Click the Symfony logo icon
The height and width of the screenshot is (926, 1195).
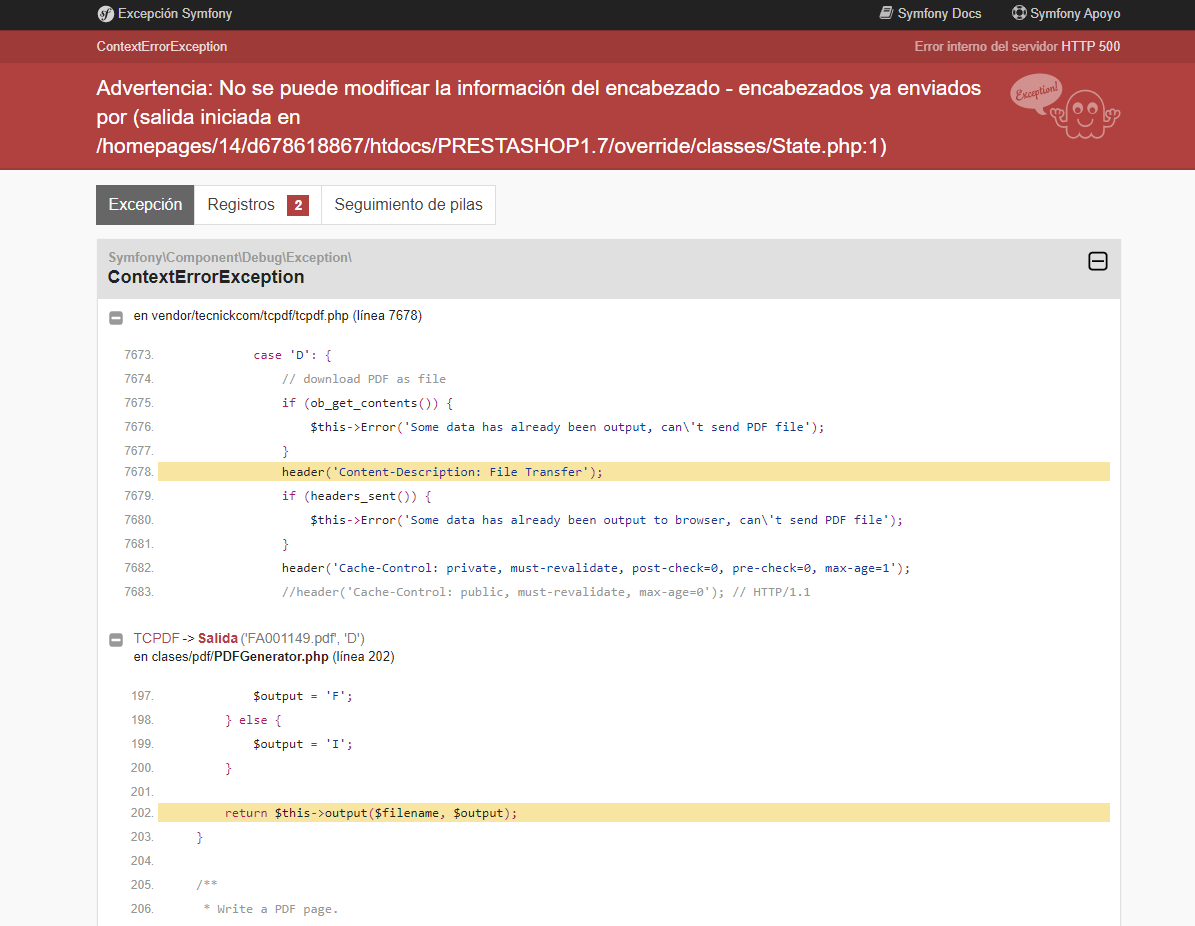(105, 14)
